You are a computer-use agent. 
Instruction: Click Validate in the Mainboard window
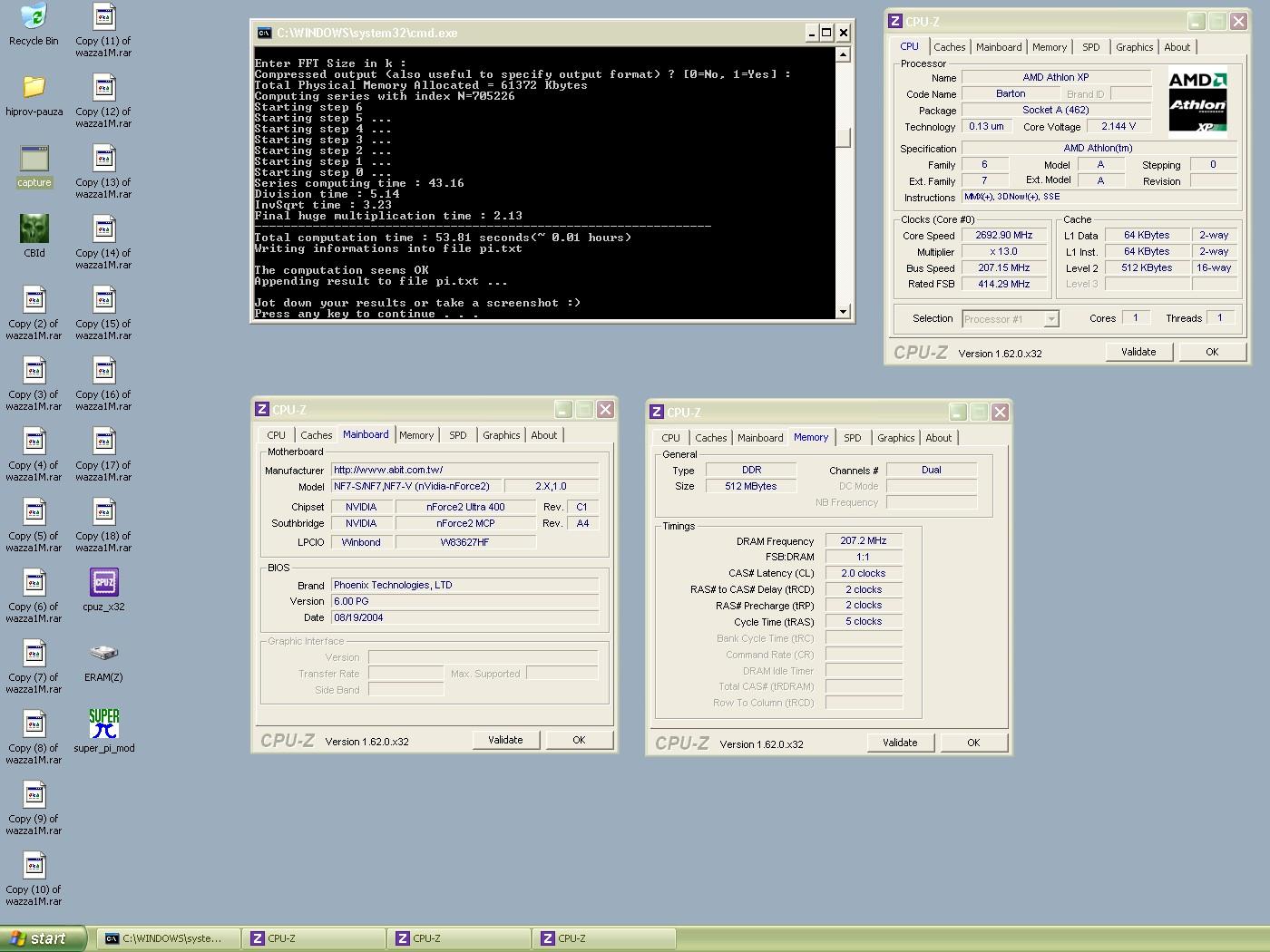tap(505, 740)
